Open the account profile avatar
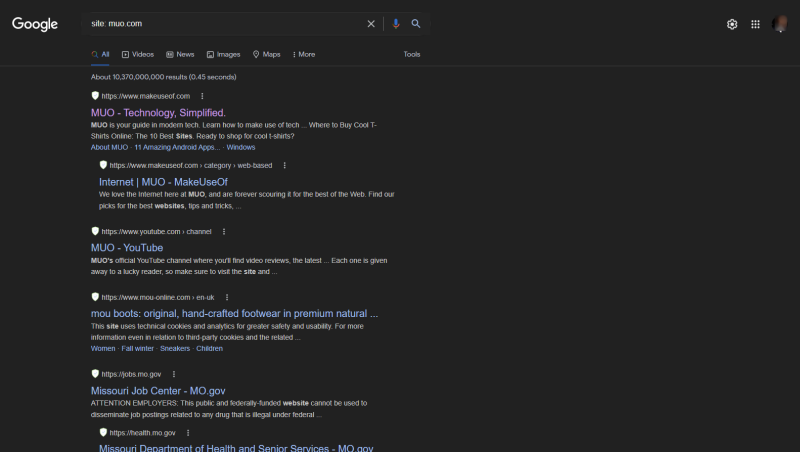The width and height of the screenshot is (800, 452). tap(780, 24)
